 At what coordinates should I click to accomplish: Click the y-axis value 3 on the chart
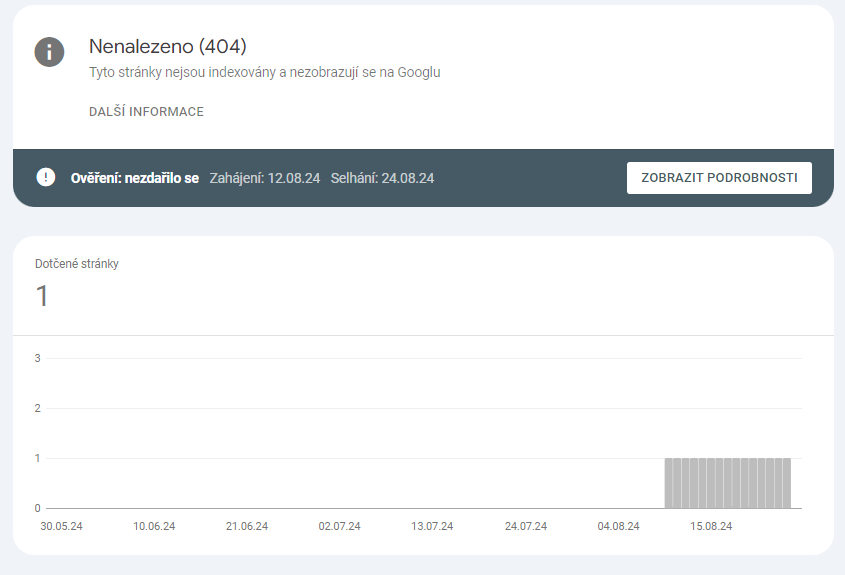click(x=37, y=358)
